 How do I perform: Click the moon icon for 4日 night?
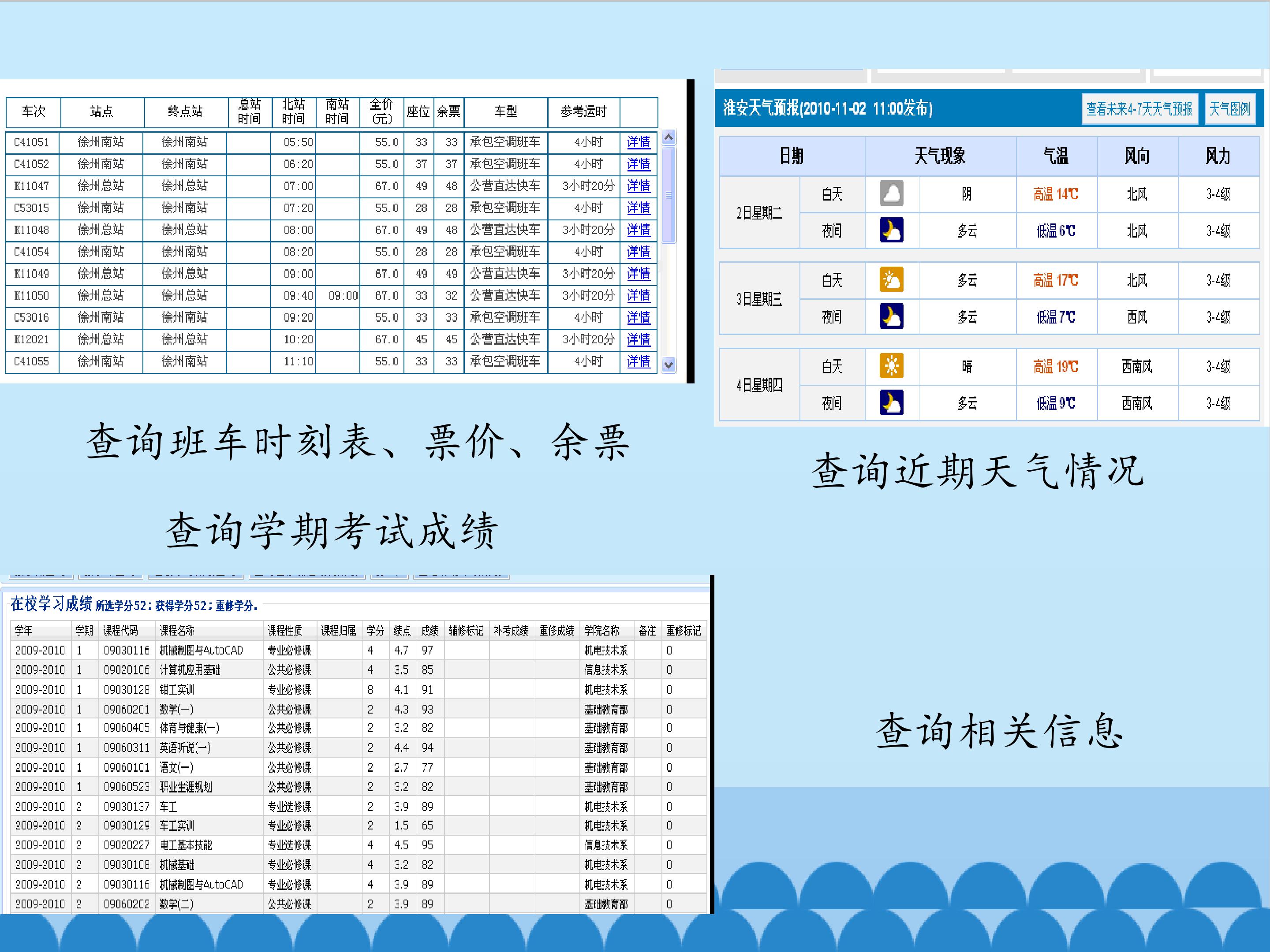point(891,402)
